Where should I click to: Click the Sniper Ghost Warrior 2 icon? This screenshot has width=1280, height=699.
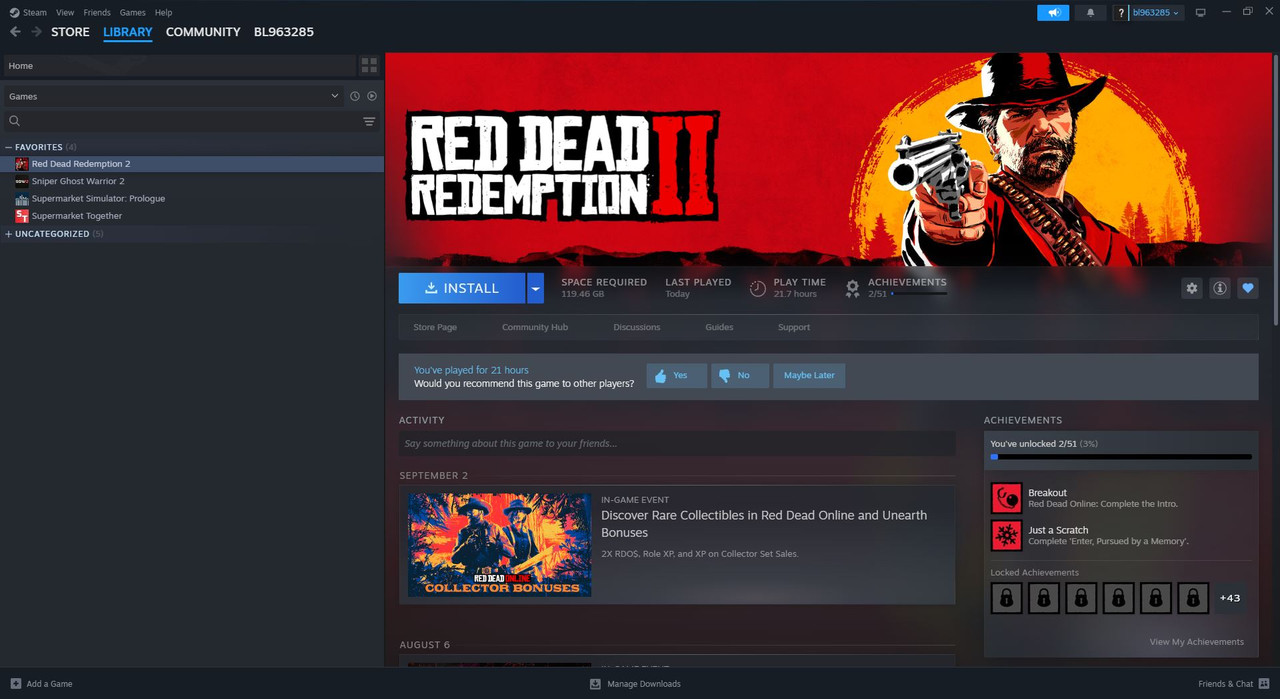tap(22, 181)
